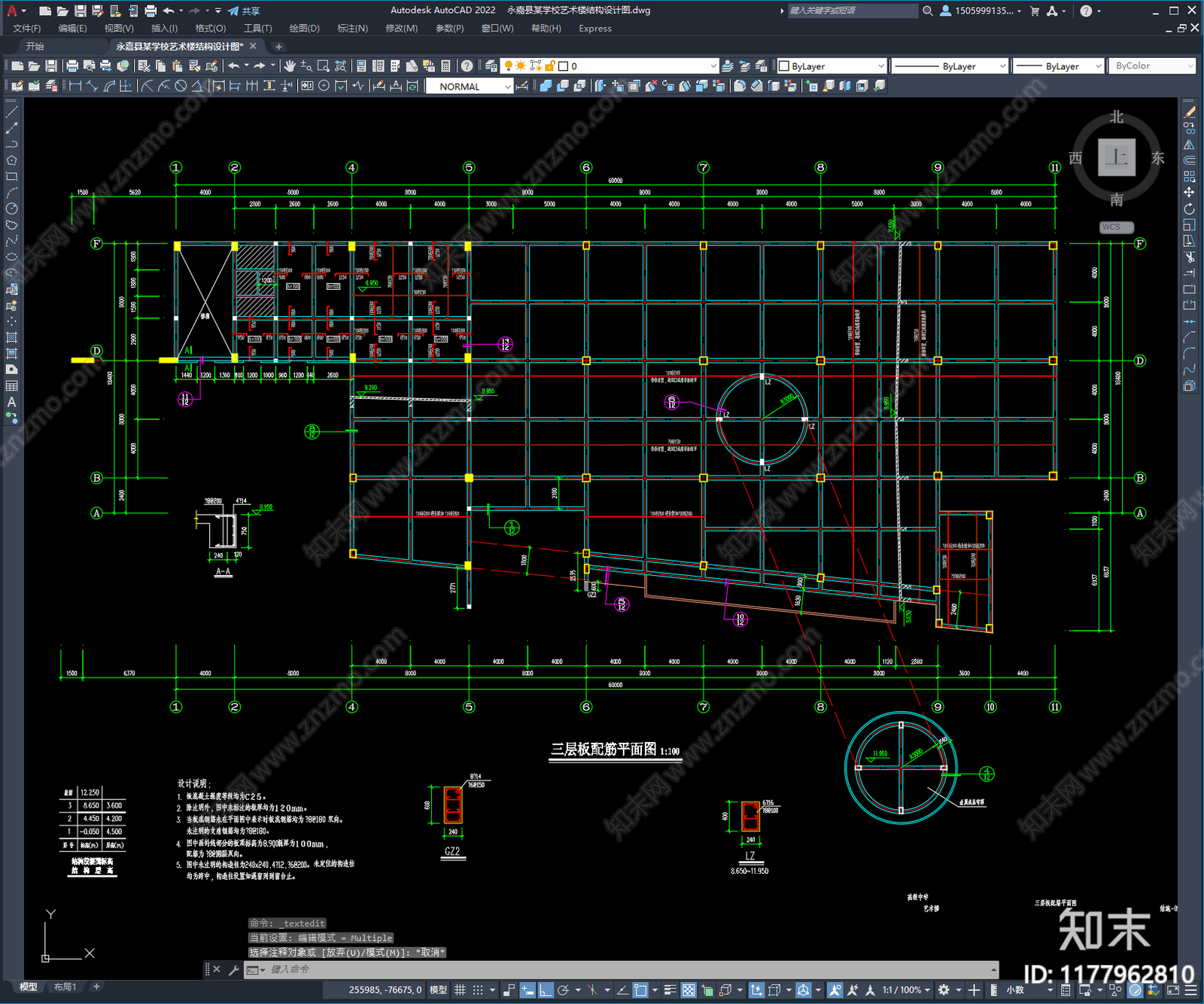The height and width of the screenshot is (1004, 1204).
Task: Activate the Pan hand tool
Action: pyautogui.click(x=290, y=66)
